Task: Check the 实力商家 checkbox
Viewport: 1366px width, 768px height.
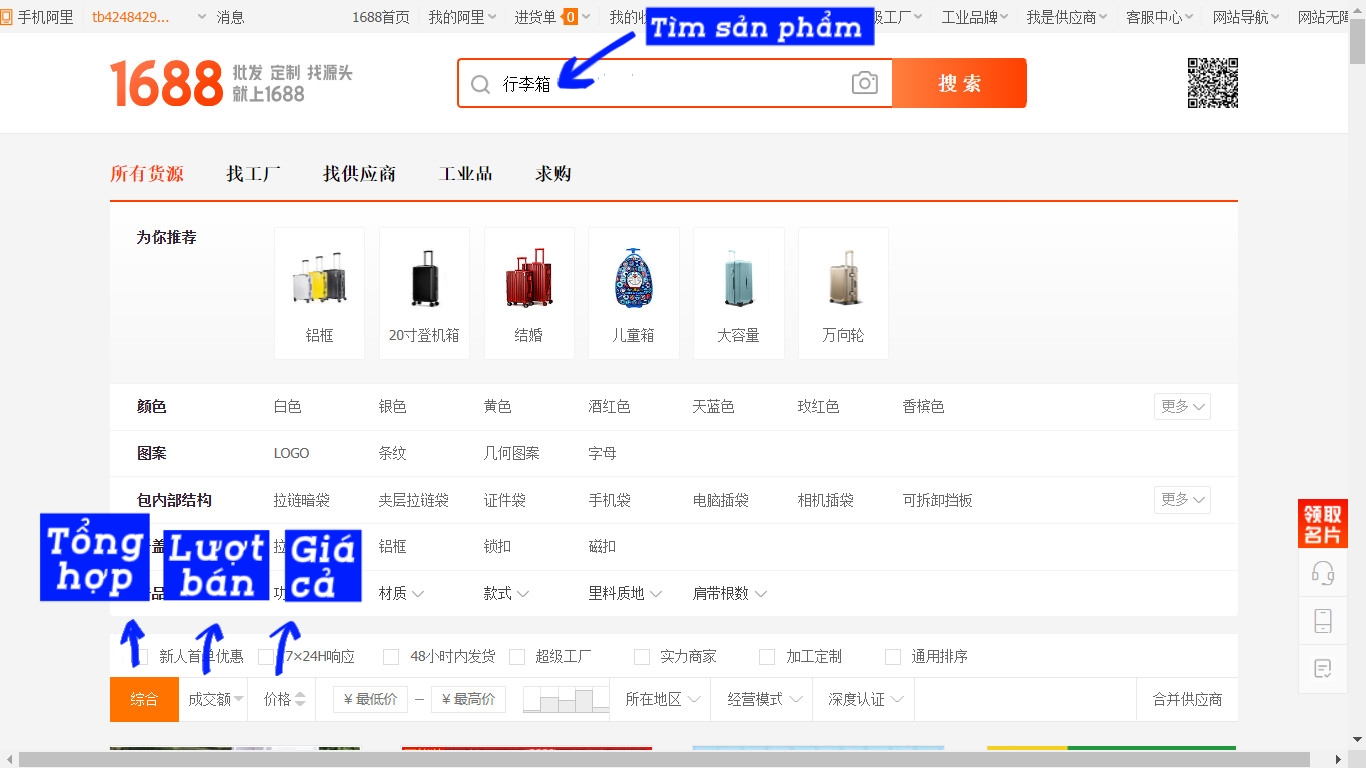Action: 642,657
